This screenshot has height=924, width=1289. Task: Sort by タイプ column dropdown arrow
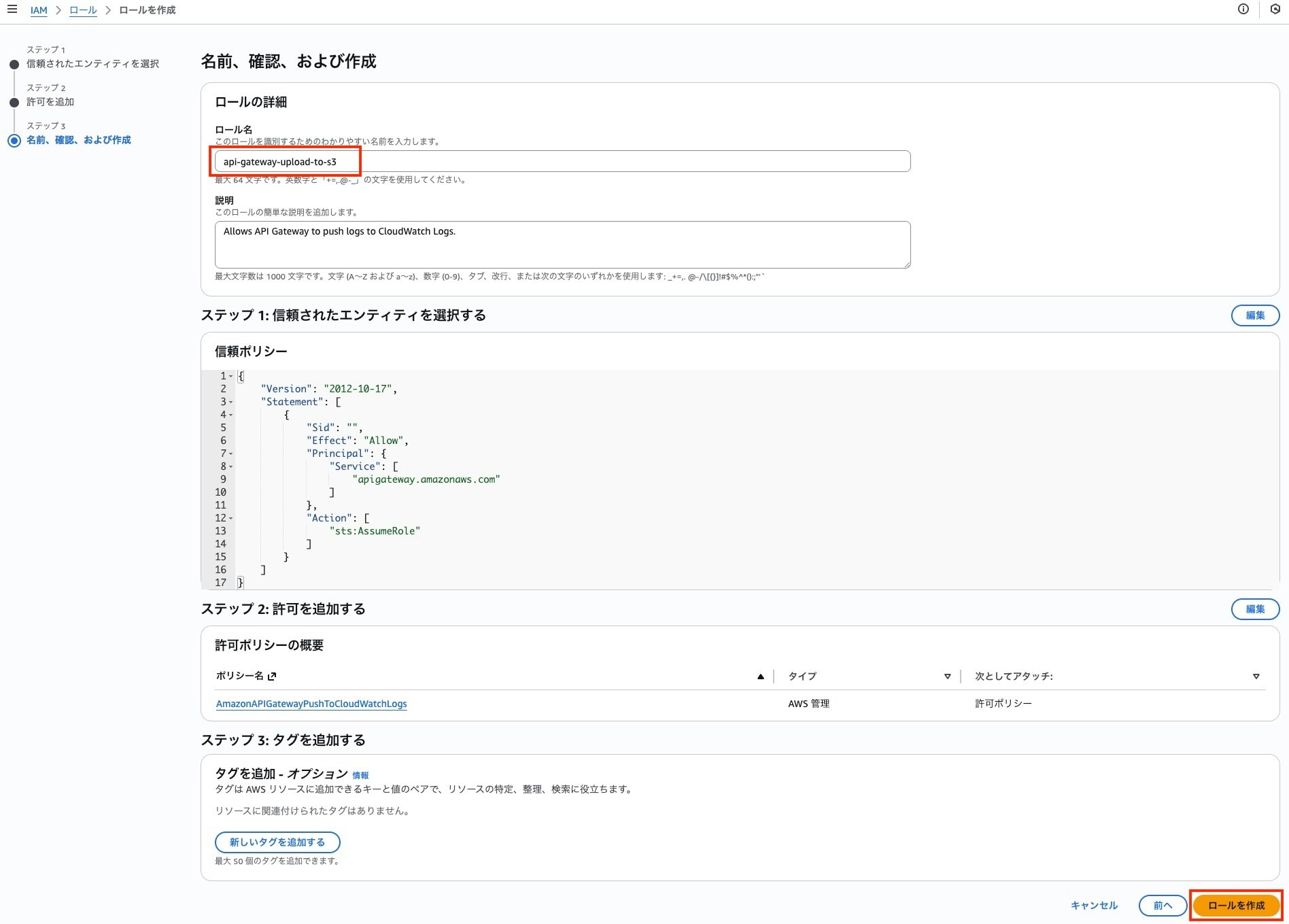point(947,677)
